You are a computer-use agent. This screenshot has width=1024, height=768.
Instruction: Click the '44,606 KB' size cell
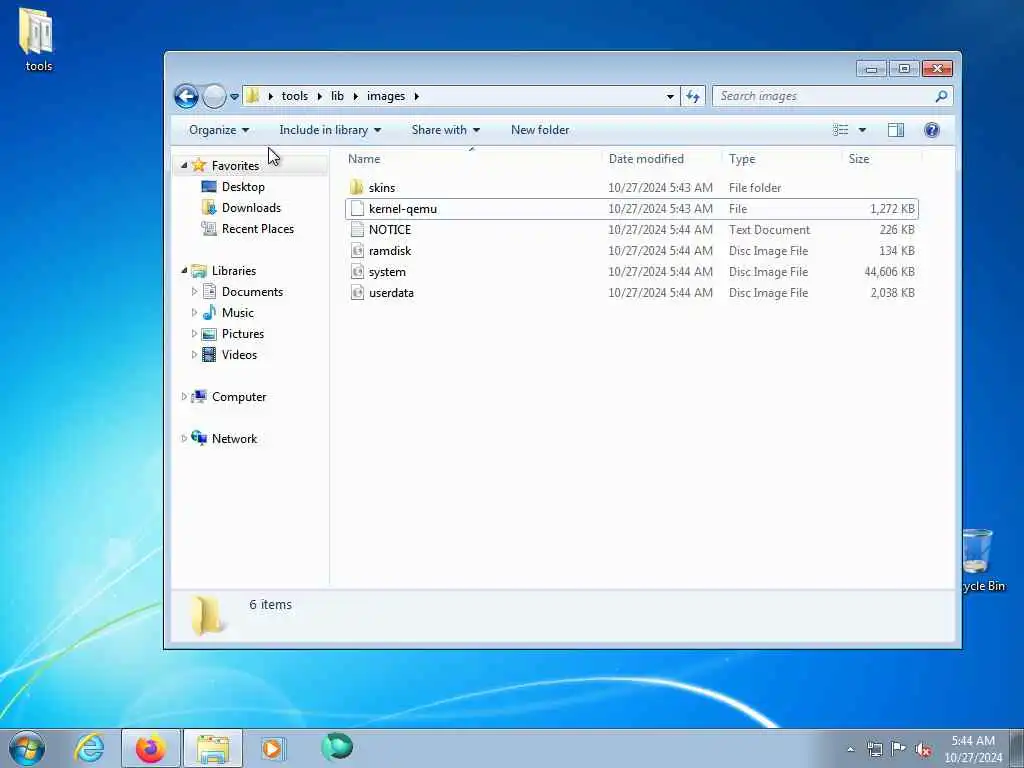coord(889,272)
